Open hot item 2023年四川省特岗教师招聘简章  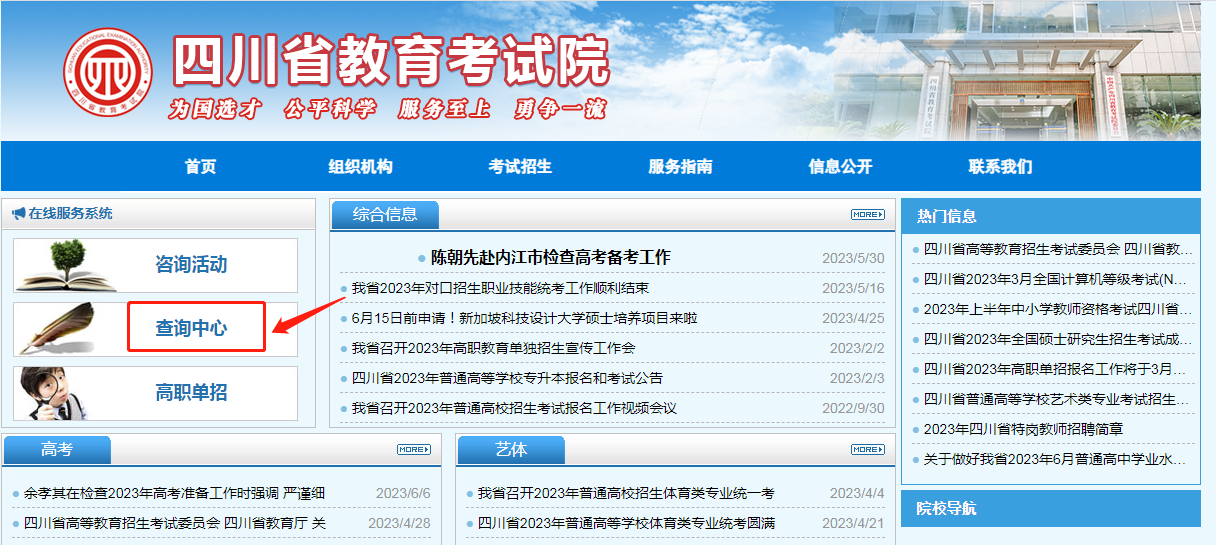coord(1023,429)
